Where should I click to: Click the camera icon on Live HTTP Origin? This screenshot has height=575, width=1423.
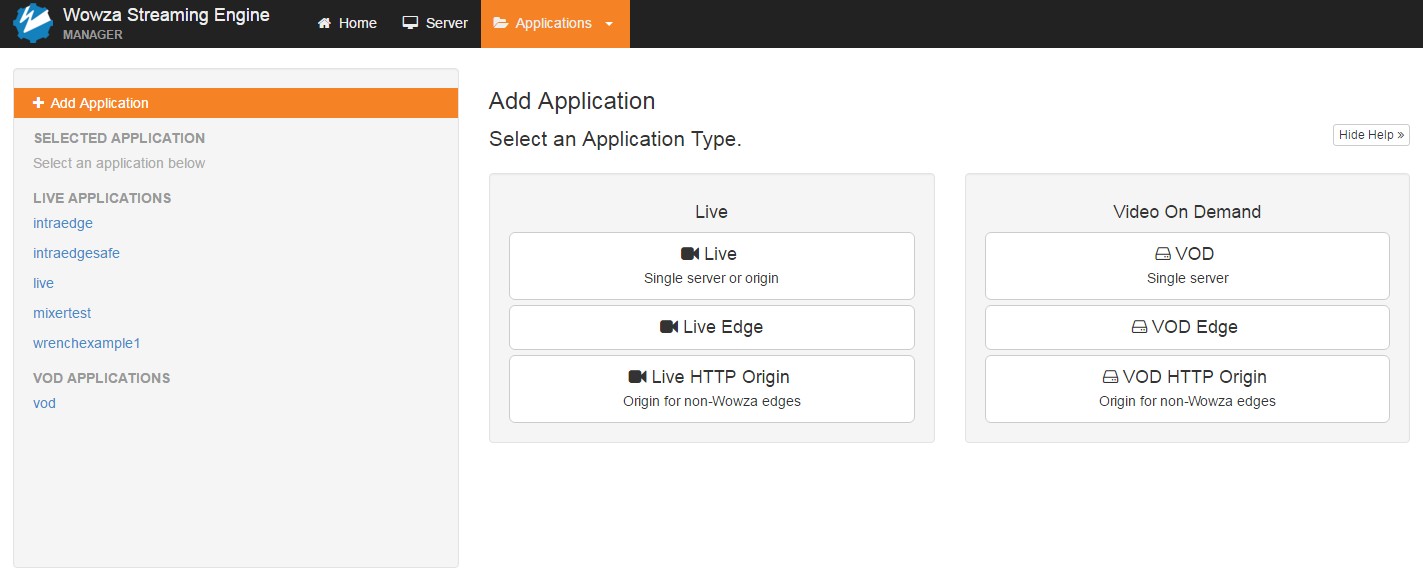coord(637,377)
